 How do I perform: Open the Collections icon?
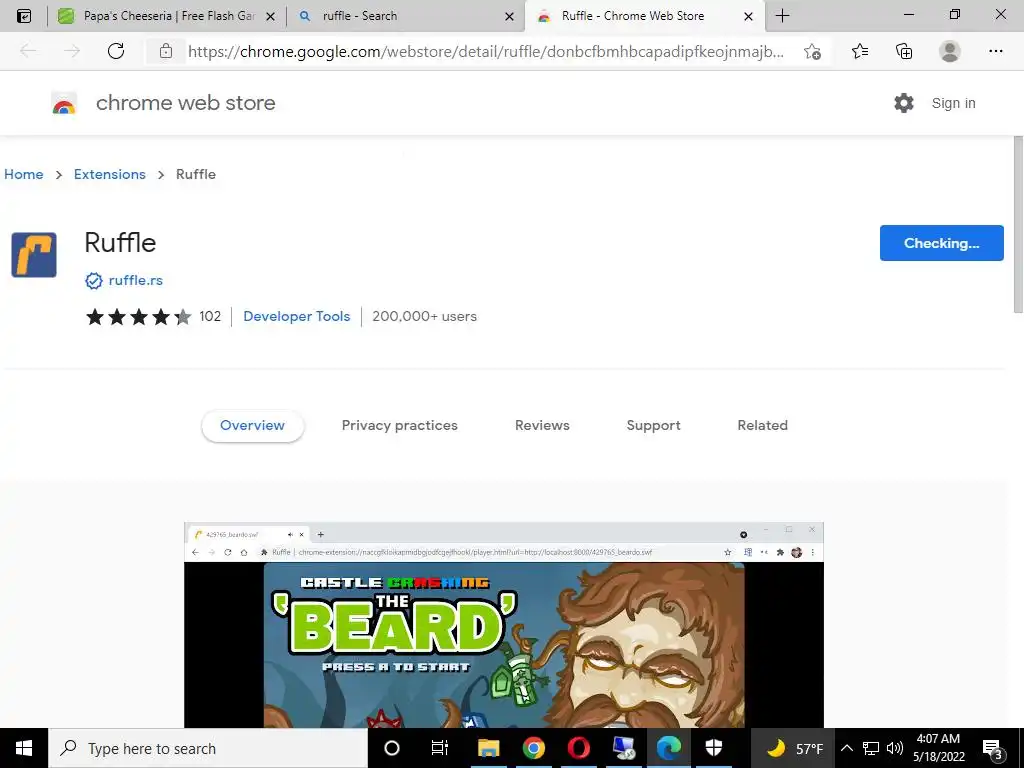tap(904, 51)
